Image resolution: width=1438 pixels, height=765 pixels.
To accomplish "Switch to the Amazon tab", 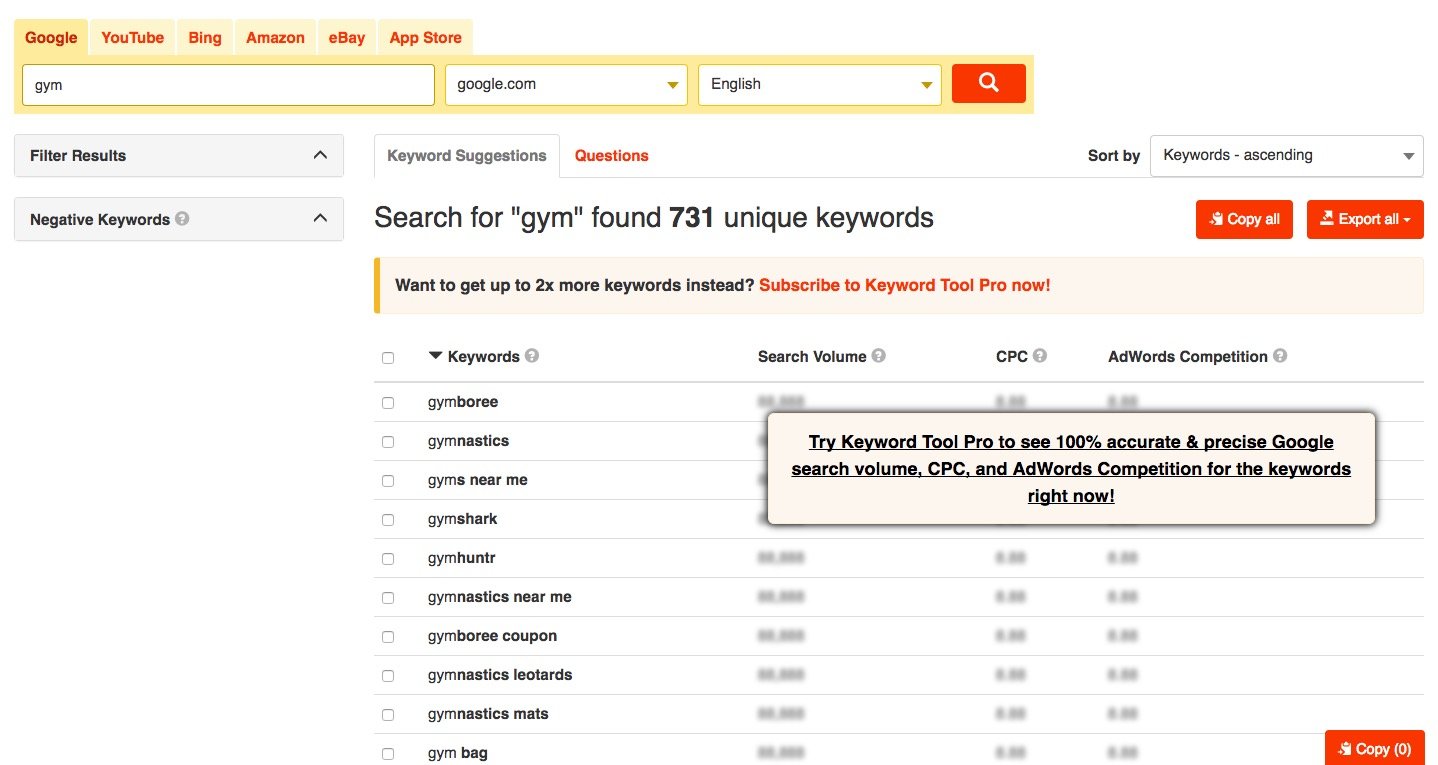I will point(275,37).
